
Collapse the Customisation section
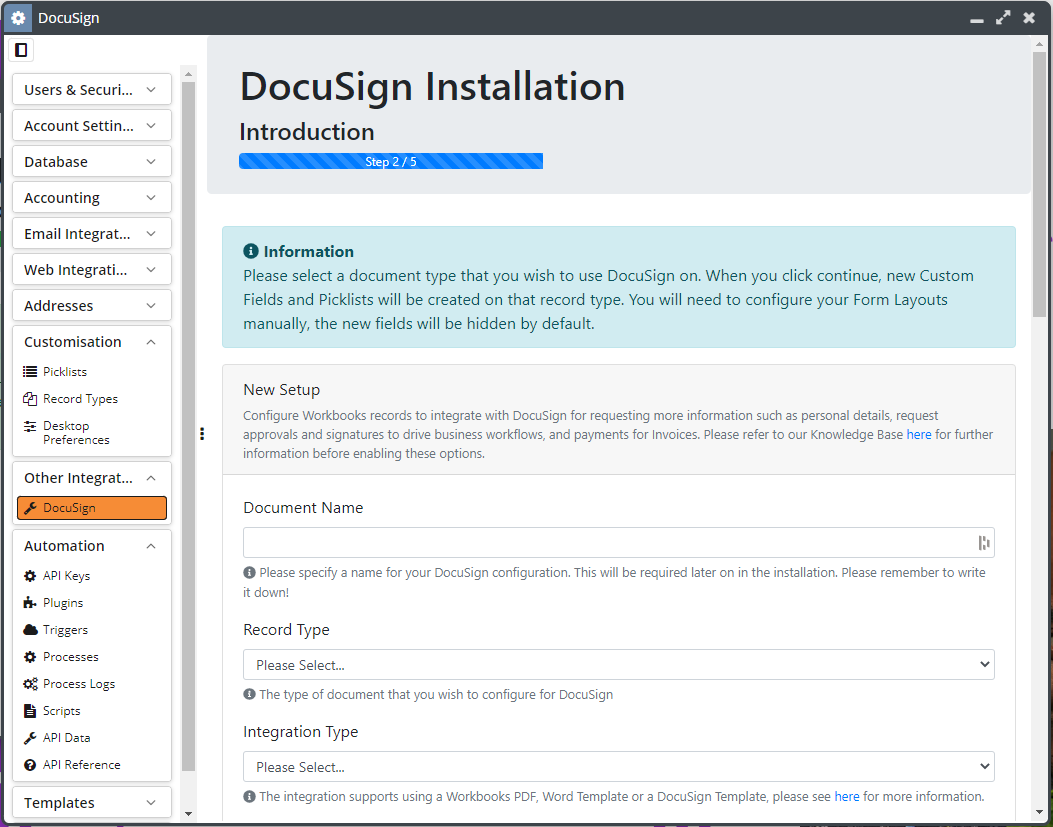pyautogui.click(x=92, y=341)
